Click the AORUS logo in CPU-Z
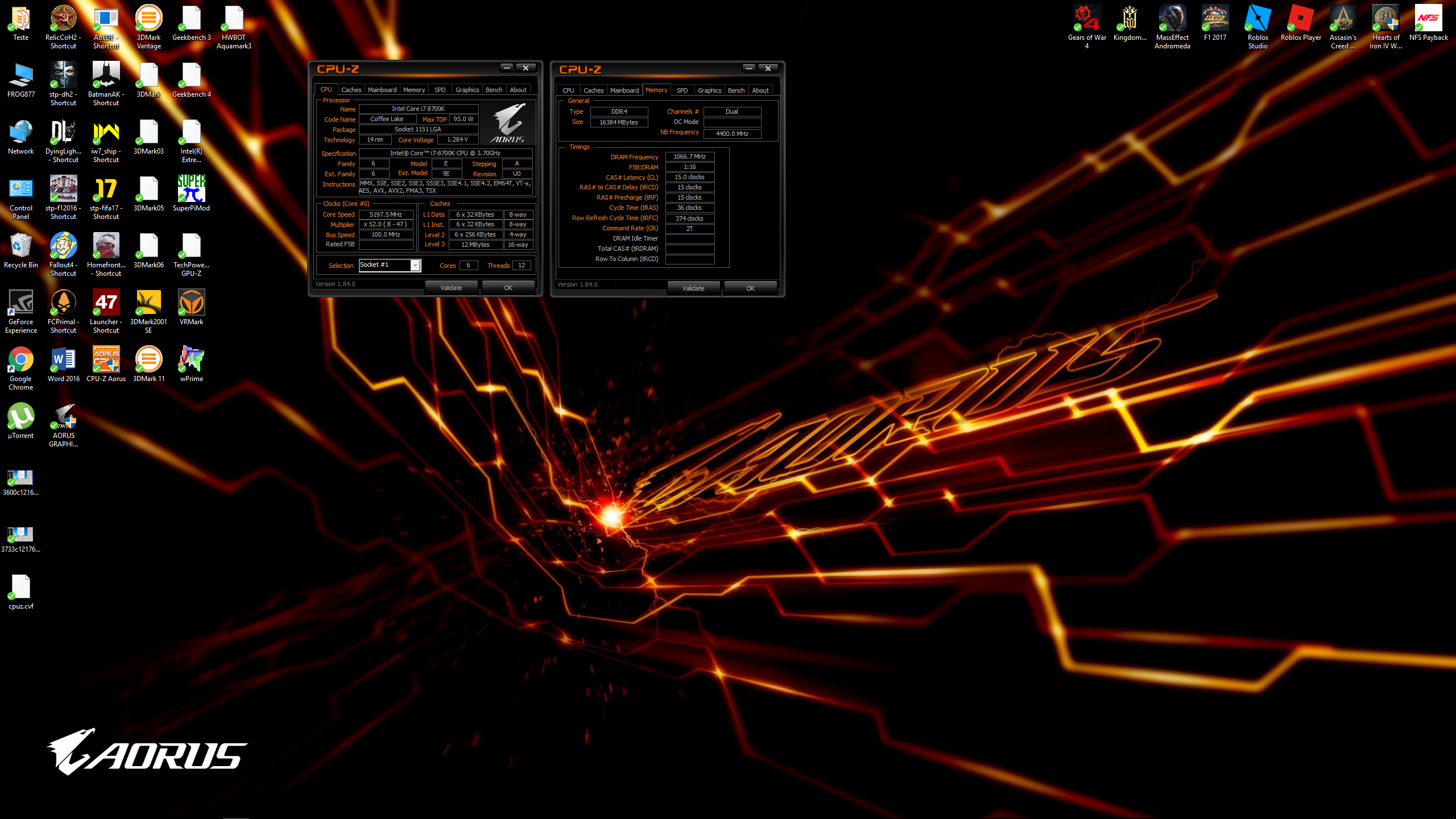 [x=507, y=123]
